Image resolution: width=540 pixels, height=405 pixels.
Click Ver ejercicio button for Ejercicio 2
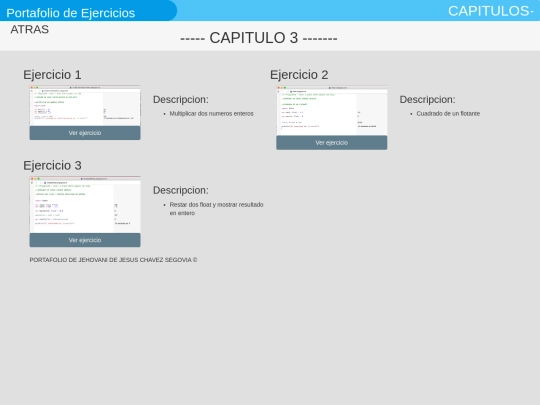click(x=331, y=143)
